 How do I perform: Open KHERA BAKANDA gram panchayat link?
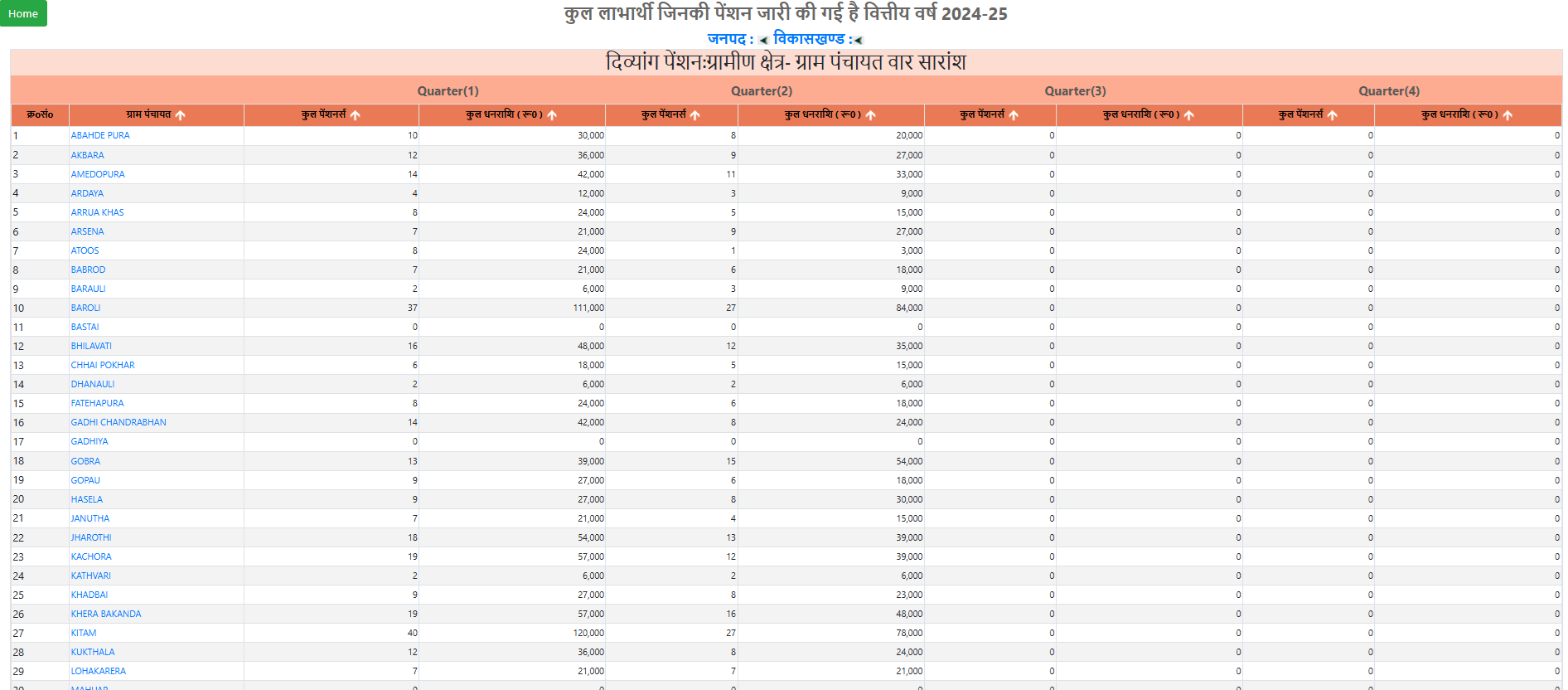pyautogui.click(x=106, y=614)
